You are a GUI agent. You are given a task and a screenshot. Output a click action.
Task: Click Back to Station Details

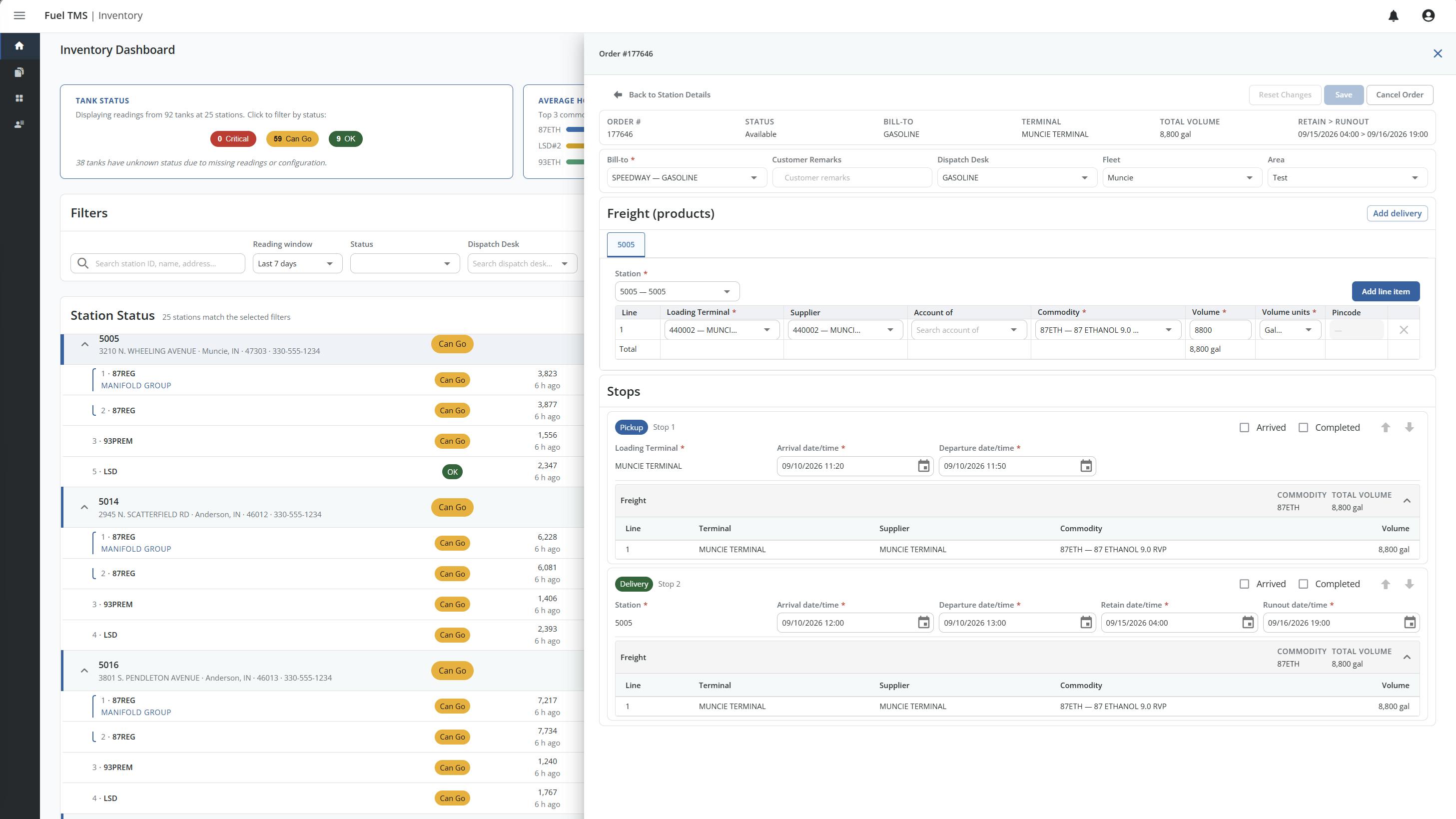coord(662,95)
